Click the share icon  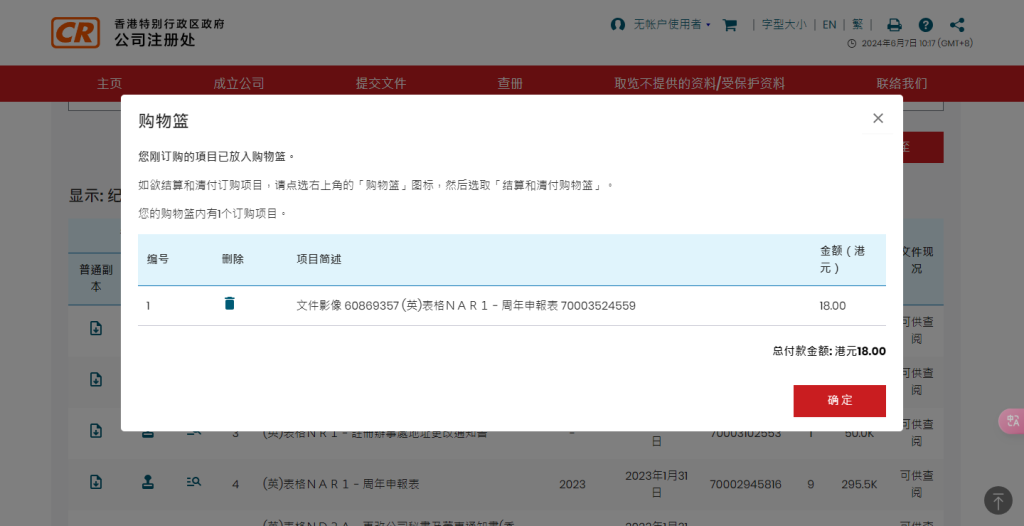pyautogui.click(x=957, y=25)
